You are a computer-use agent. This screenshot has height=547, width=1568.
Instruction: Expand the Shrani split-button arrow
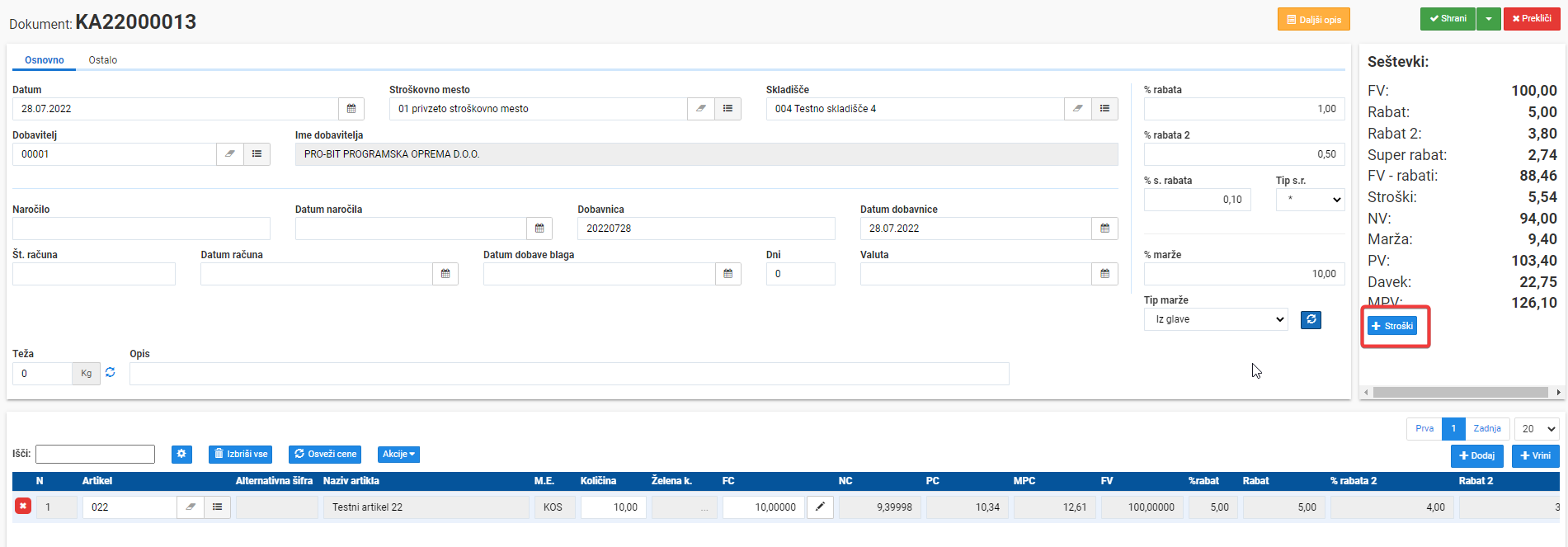tap(1489, 19)
